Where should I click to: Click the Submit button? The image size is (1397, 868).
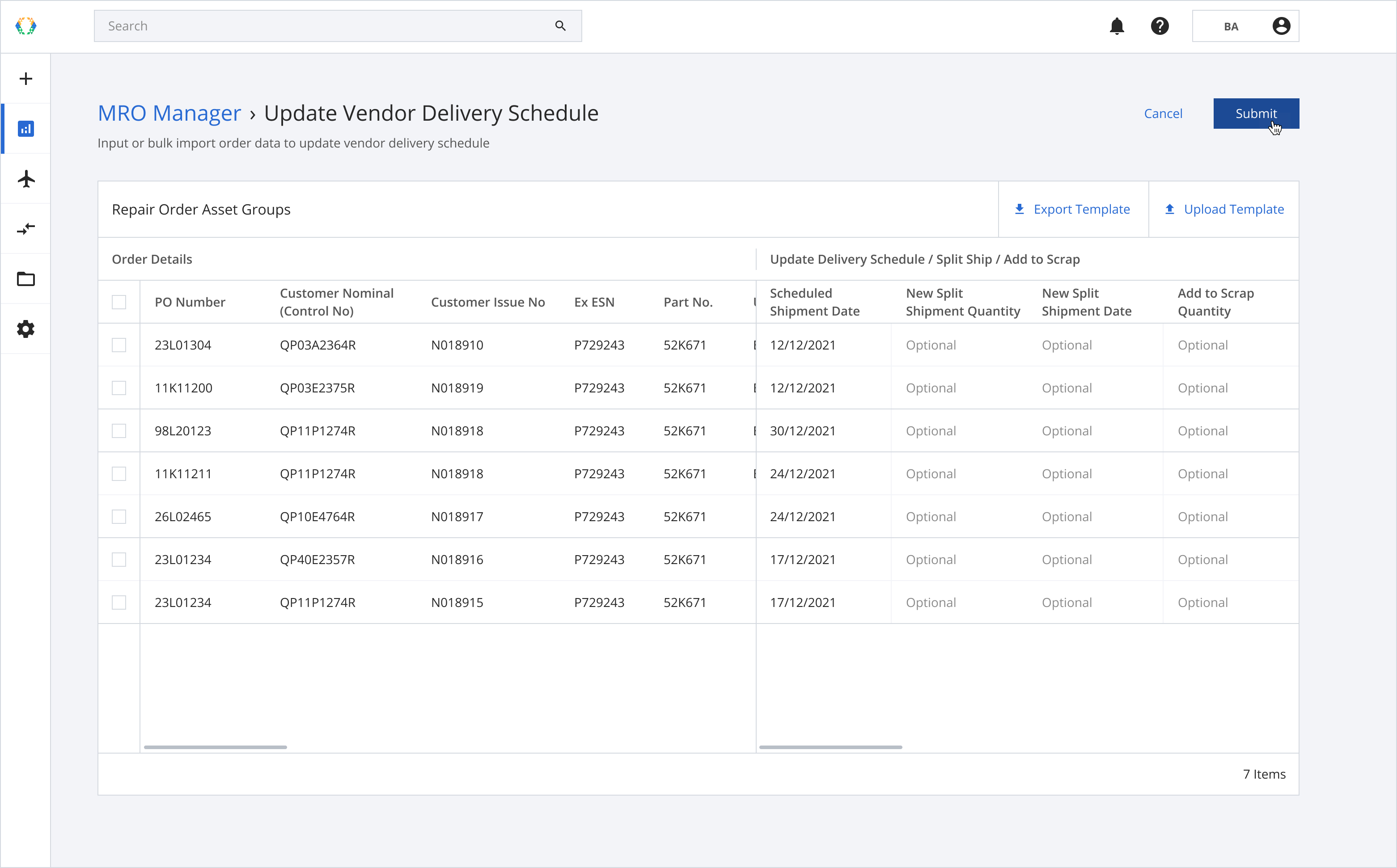[1256, 114]
